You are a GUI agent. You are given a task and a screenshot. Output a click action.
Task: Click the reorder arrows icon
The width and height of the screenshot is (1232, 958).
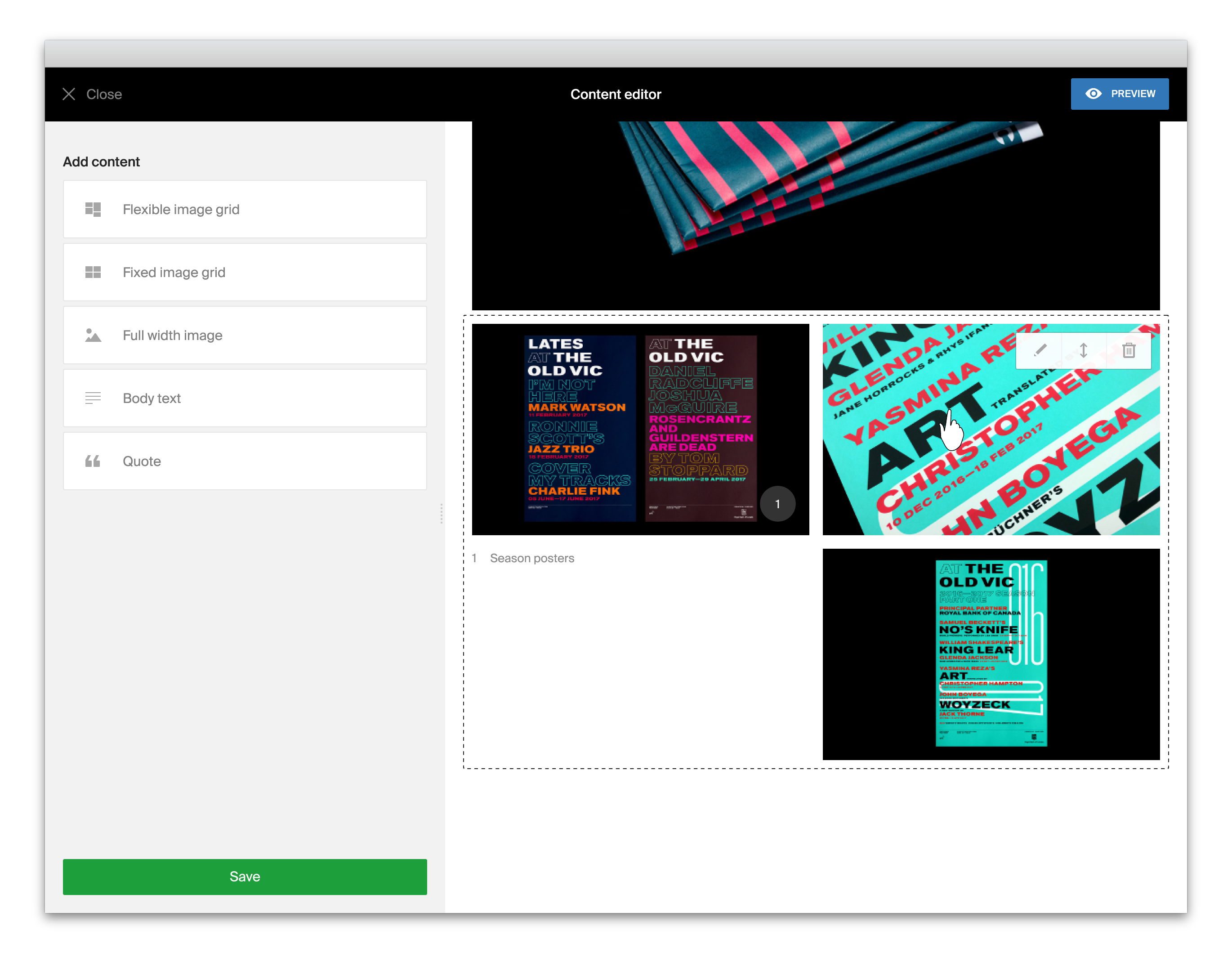pos(1084,350)
